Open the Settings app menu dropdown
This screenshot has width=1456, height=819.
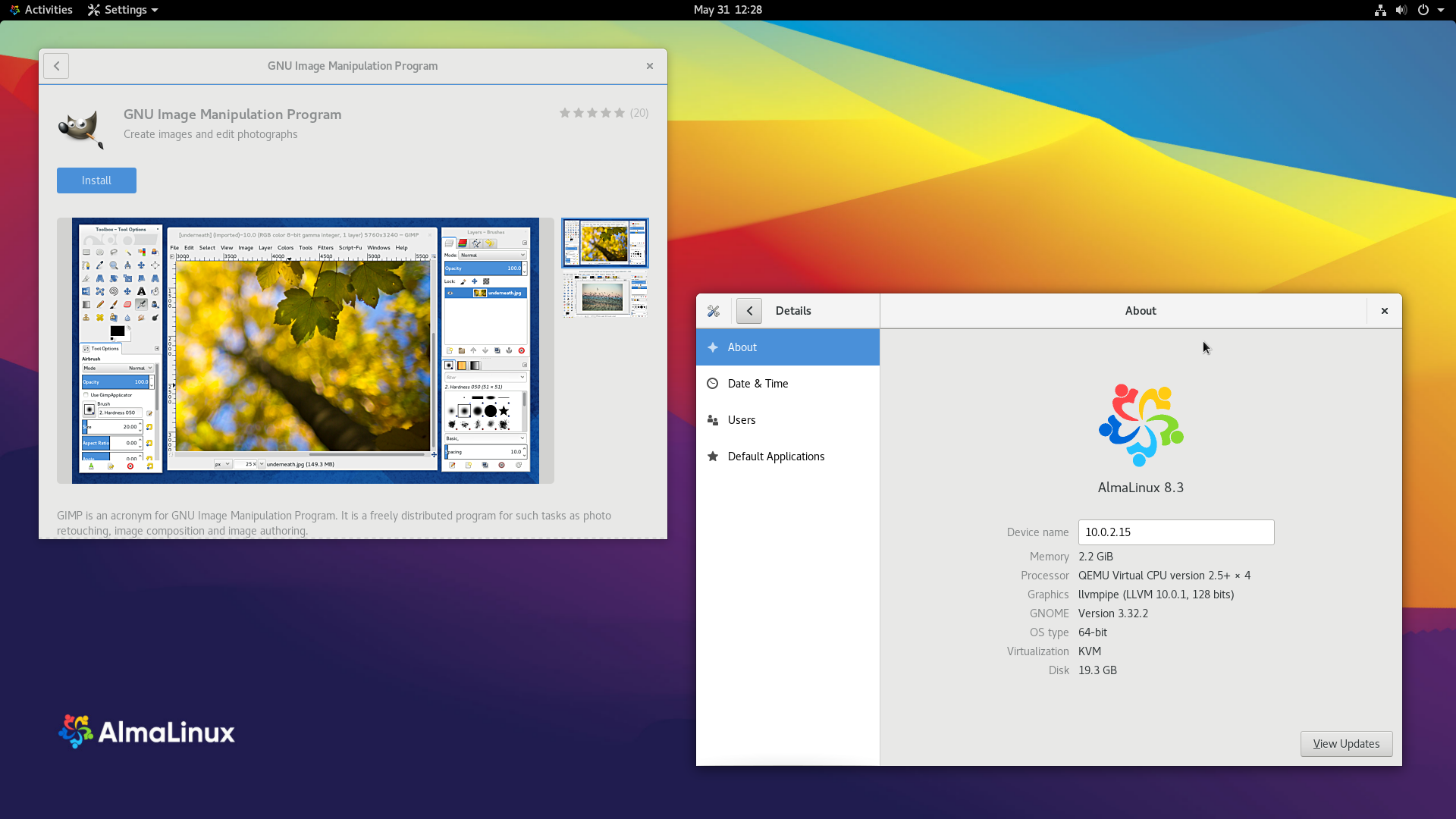[x=123, y=10]
